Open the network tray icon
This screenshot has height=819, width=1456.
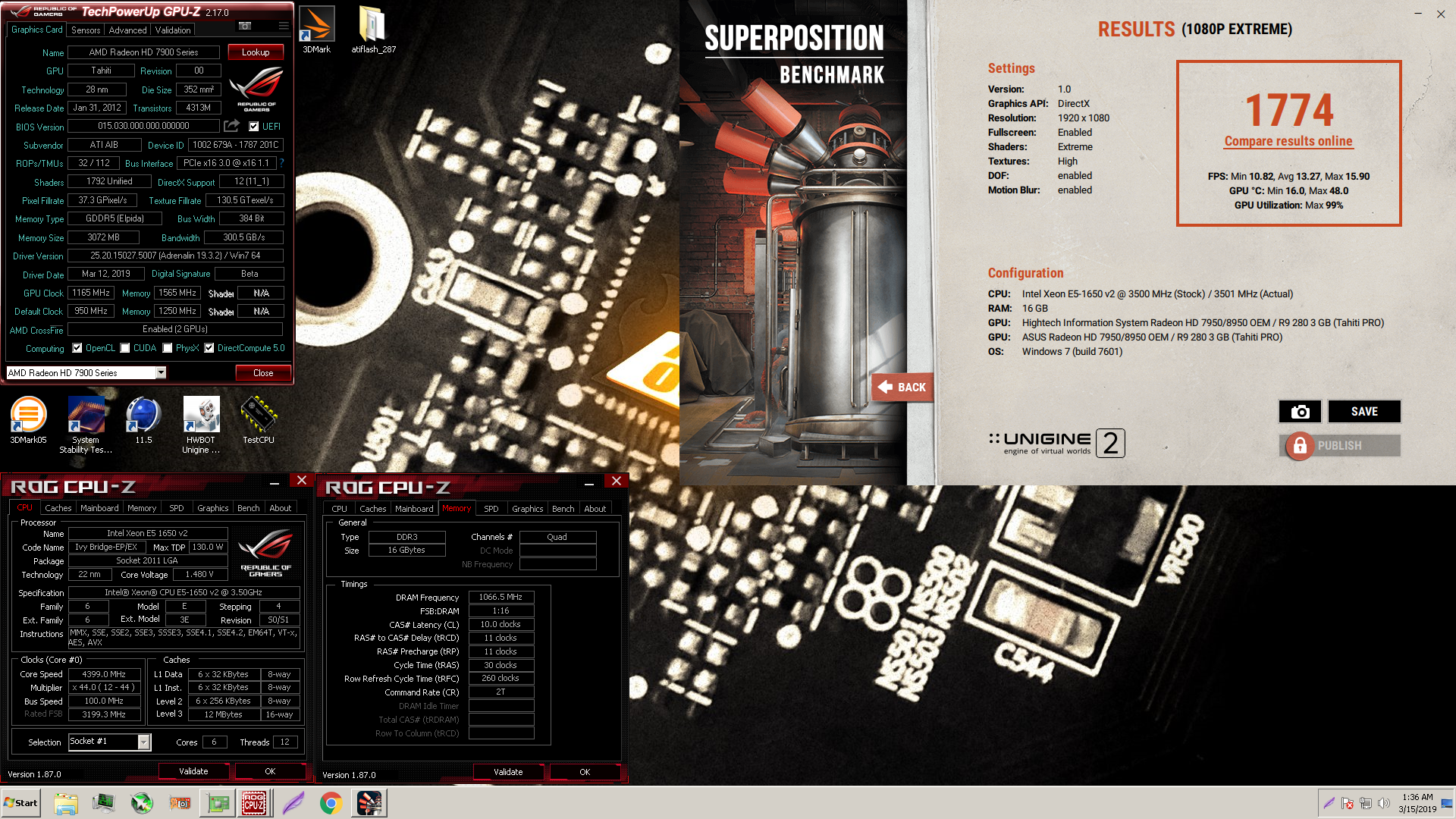[x=1366, y=803]
